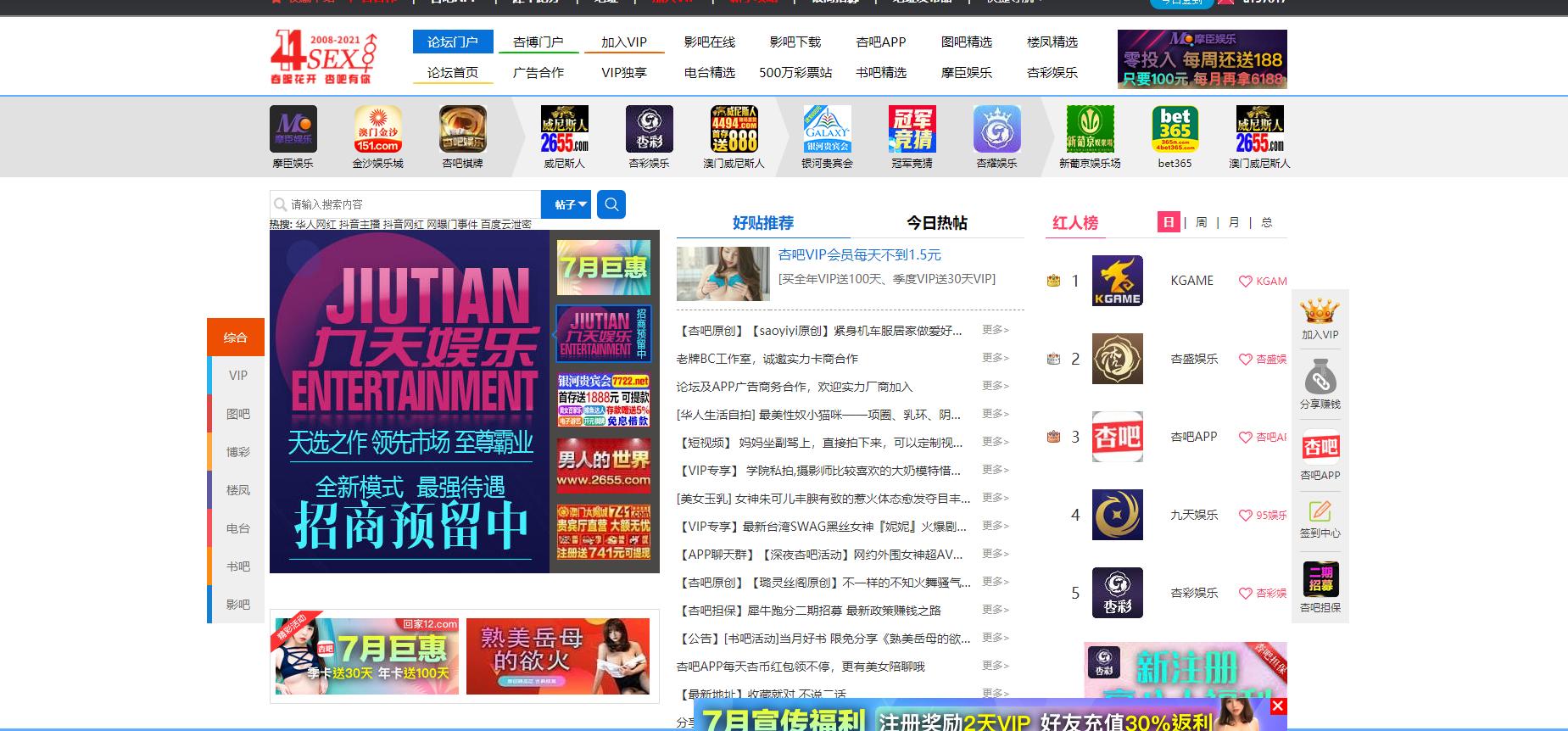Click the 杏彩娱乐 avatar ranked fifth
This screenshot has width=1568, height=731.
pos(1117,593)
